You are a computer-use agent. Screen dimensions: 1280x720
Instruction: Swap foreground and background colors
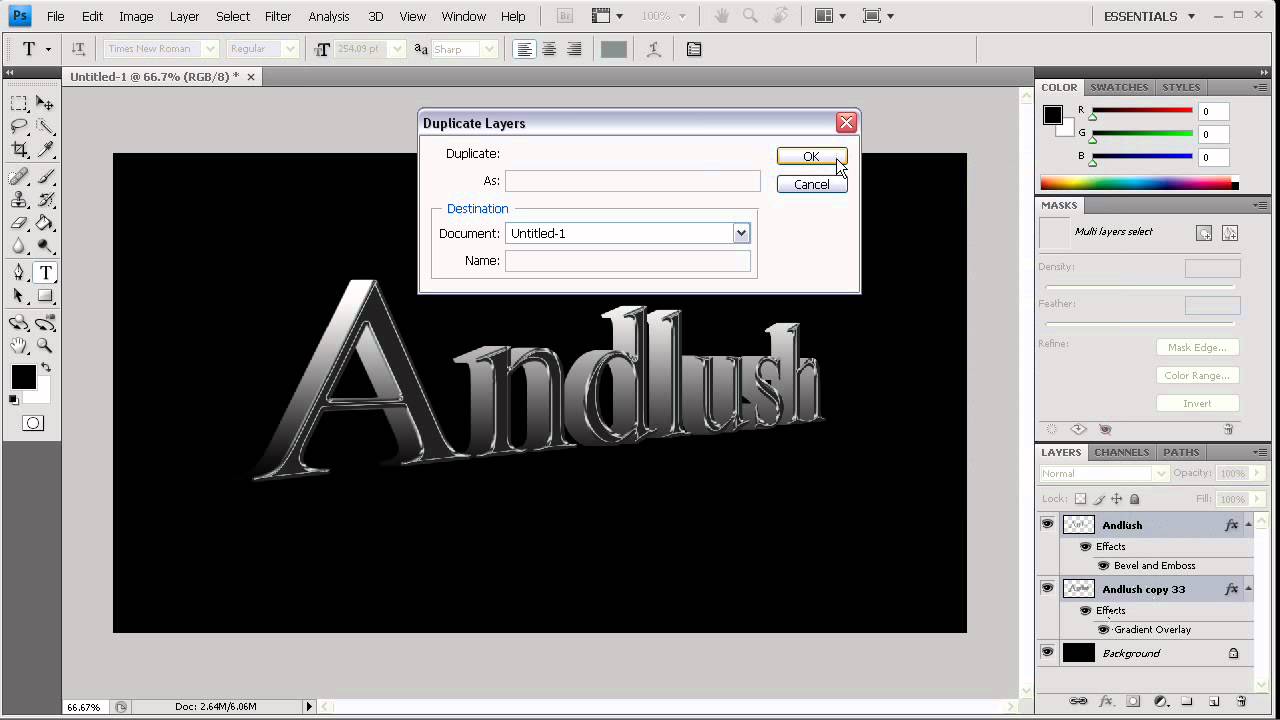46,369
